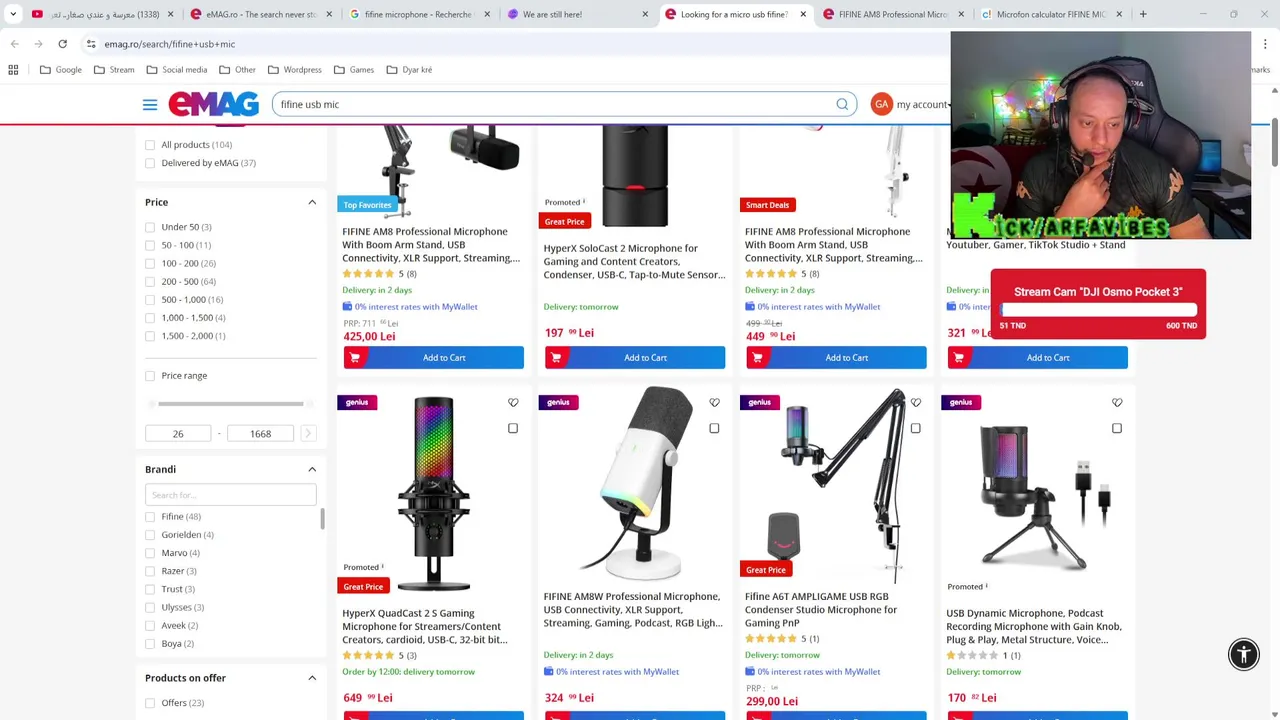Check the Razer brand filter

click(x=150, y=571)
